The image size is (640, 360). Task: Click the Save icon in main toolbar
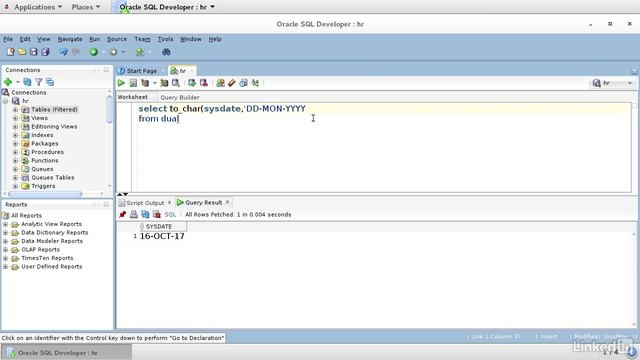coord(33,52)
